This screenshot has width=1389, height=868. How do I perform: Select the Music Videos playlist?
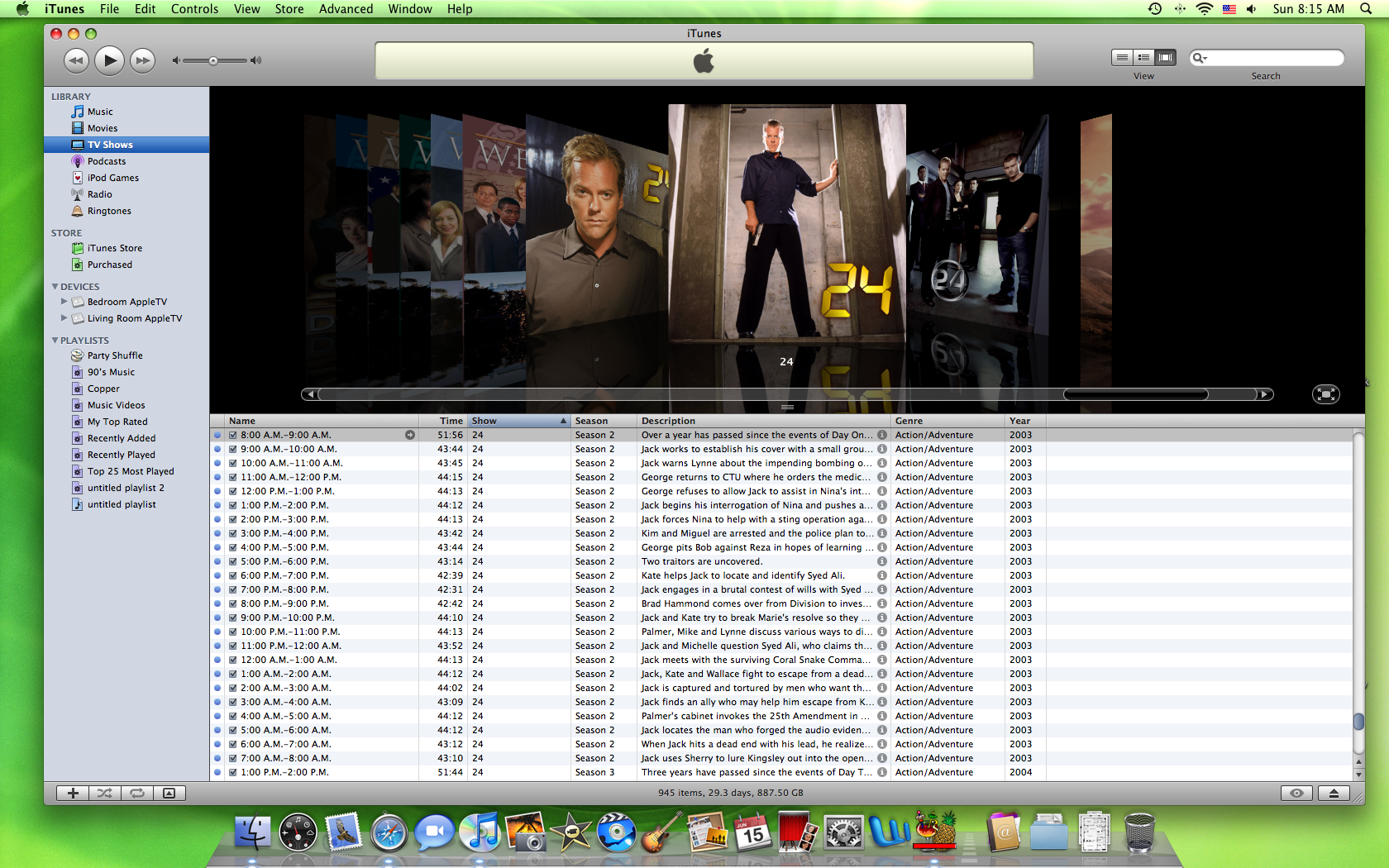pyautogui.click(x=117, y=405)
